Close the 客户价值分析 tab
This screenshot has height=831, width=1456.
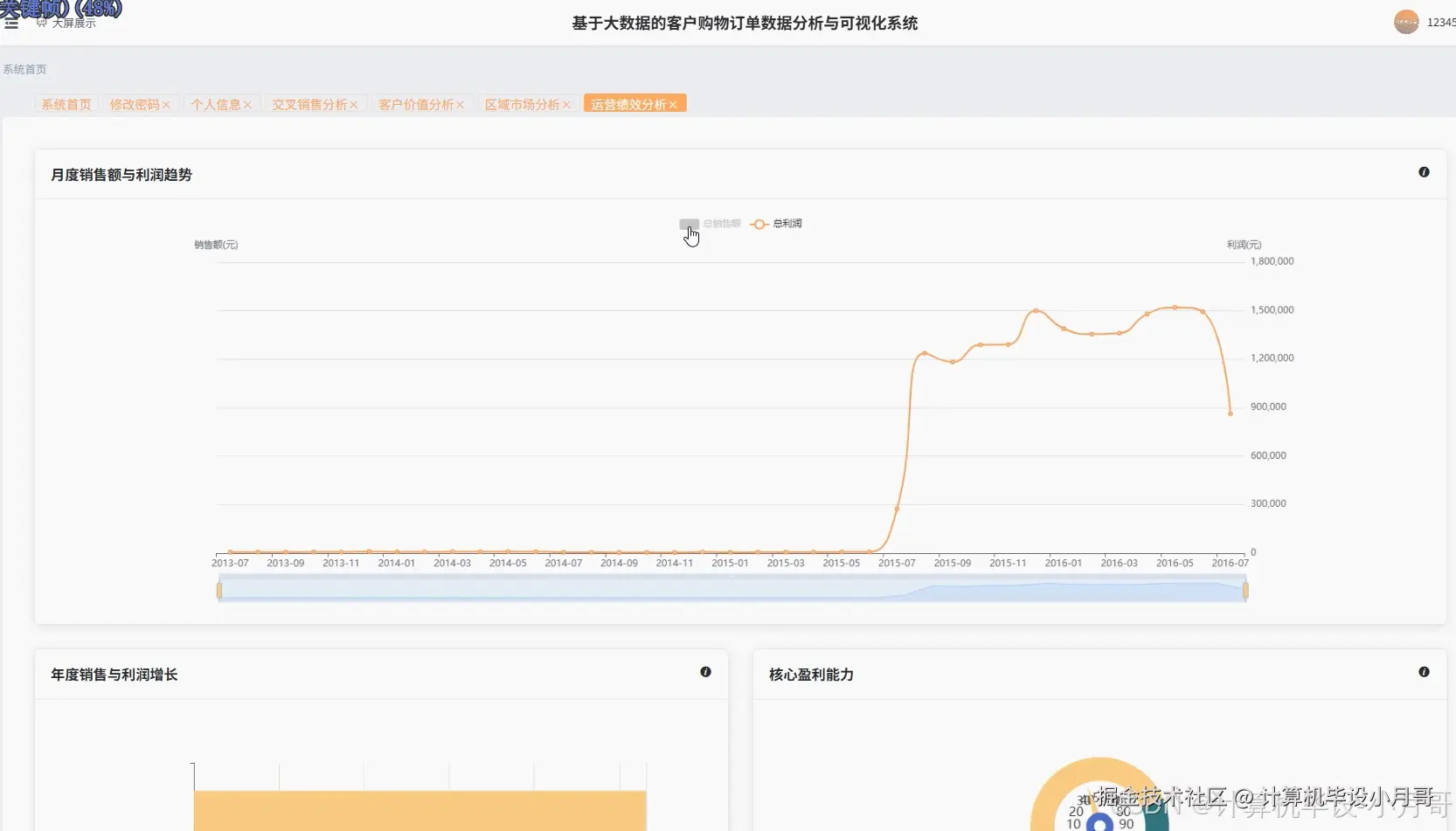click(x=461, y=104)
